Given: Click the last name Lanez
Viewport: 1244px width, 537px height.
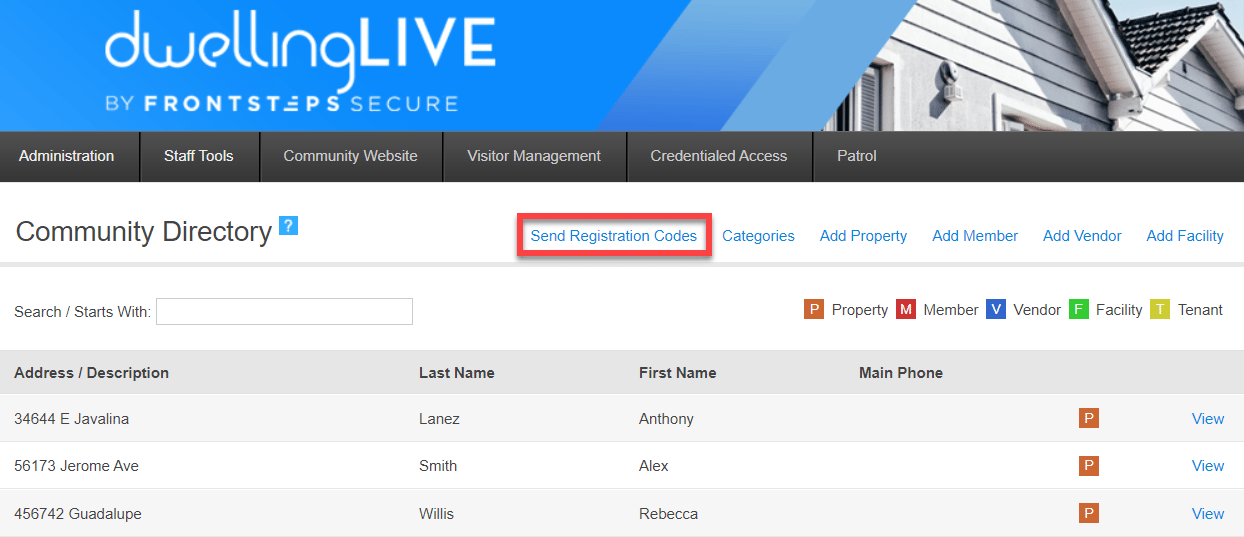Looking at the screenshot, I should tap(439, 419).
